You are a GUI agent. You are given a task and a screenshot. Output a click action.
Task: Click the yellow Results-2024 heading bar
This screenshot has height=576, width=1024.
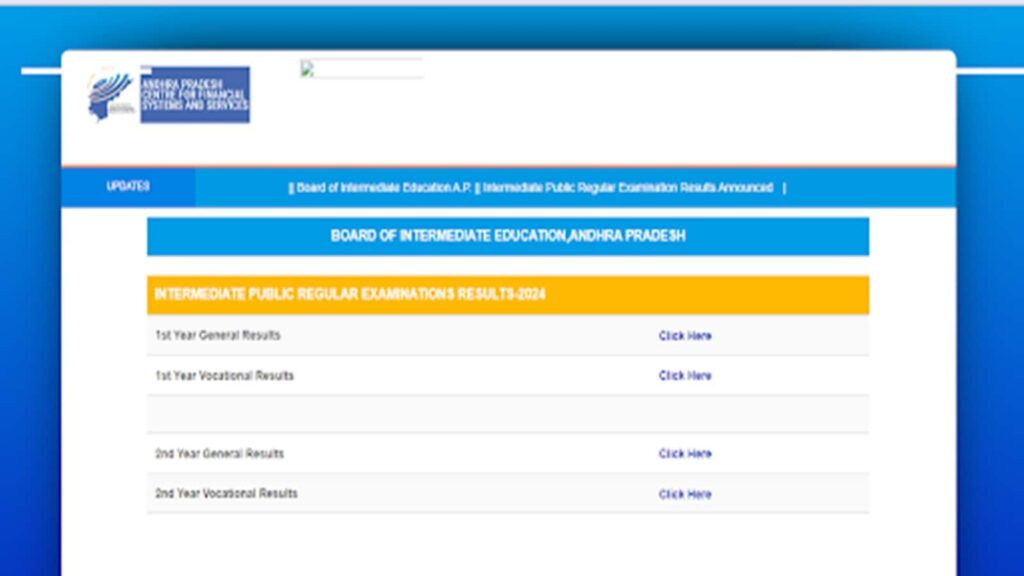point(508,295)
